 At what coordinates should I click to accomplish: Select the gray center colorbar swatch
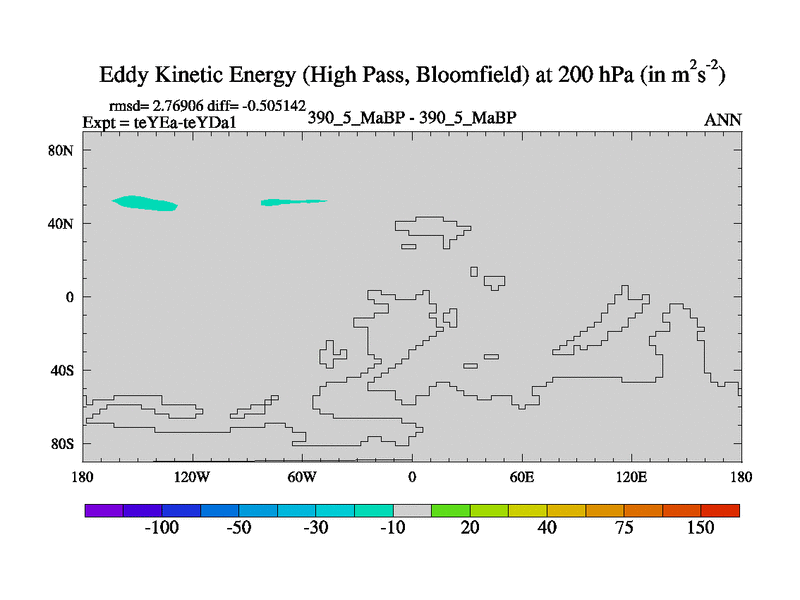412,510
